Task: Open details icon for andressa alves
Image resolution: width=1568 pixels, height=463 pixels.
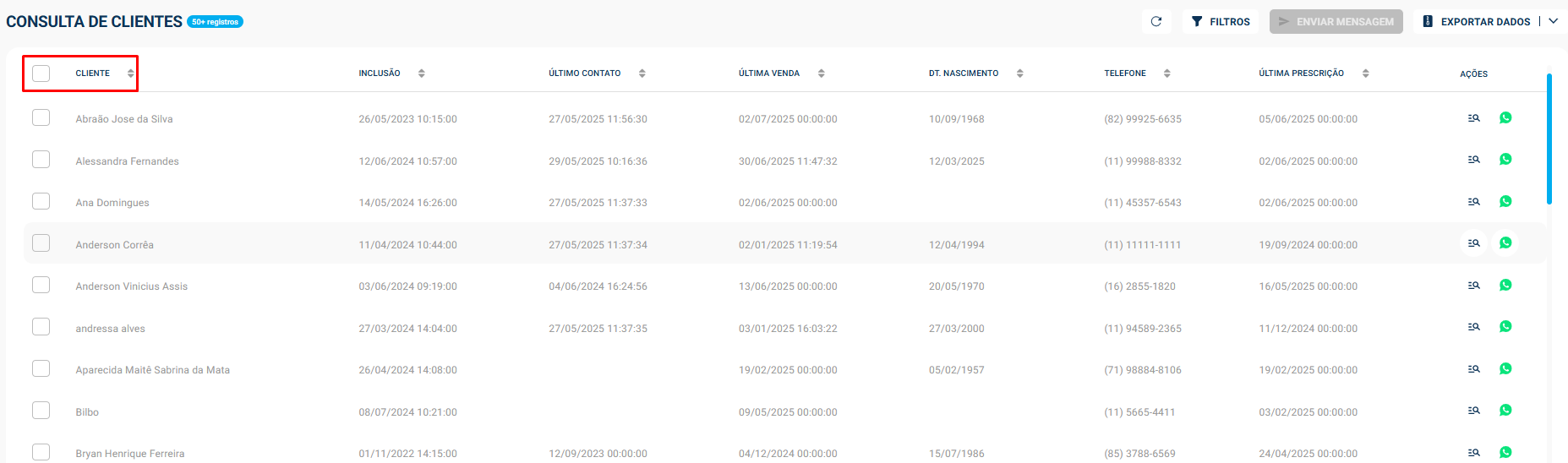Action: [1474, 327]
